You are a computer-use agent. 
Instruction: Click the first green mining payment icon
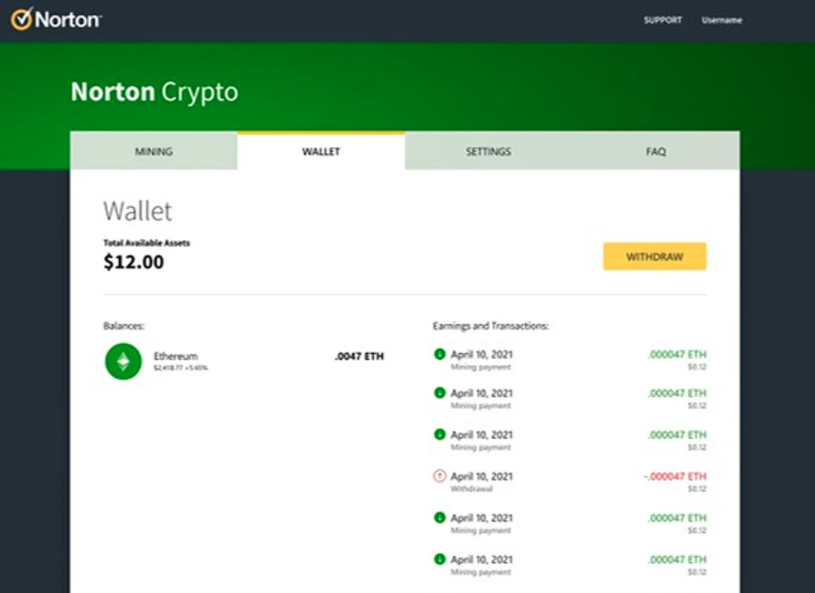click(x=440, y=354)
